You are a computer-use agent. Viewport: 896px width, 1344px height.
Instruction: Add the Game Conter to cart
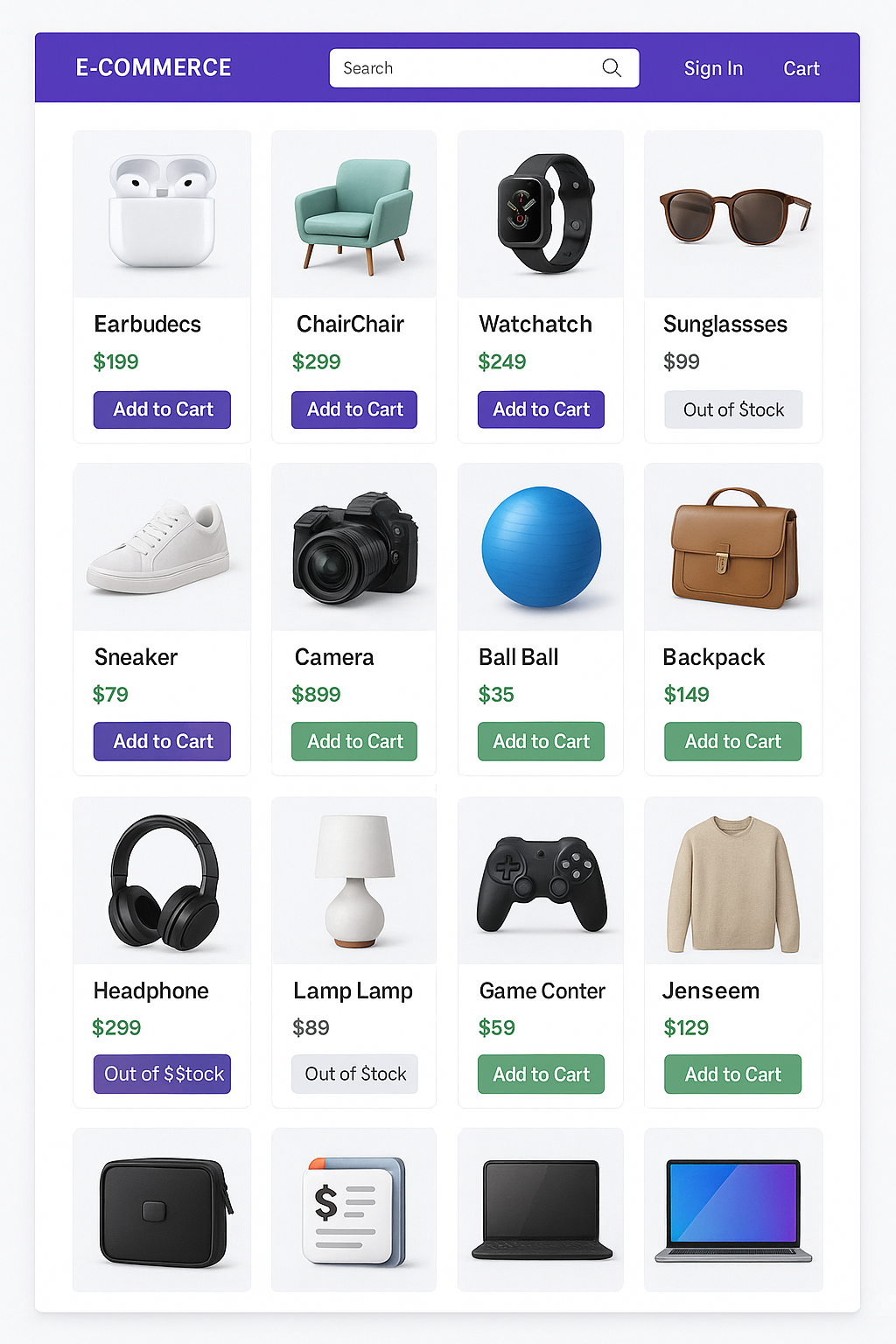[541, 1074]
